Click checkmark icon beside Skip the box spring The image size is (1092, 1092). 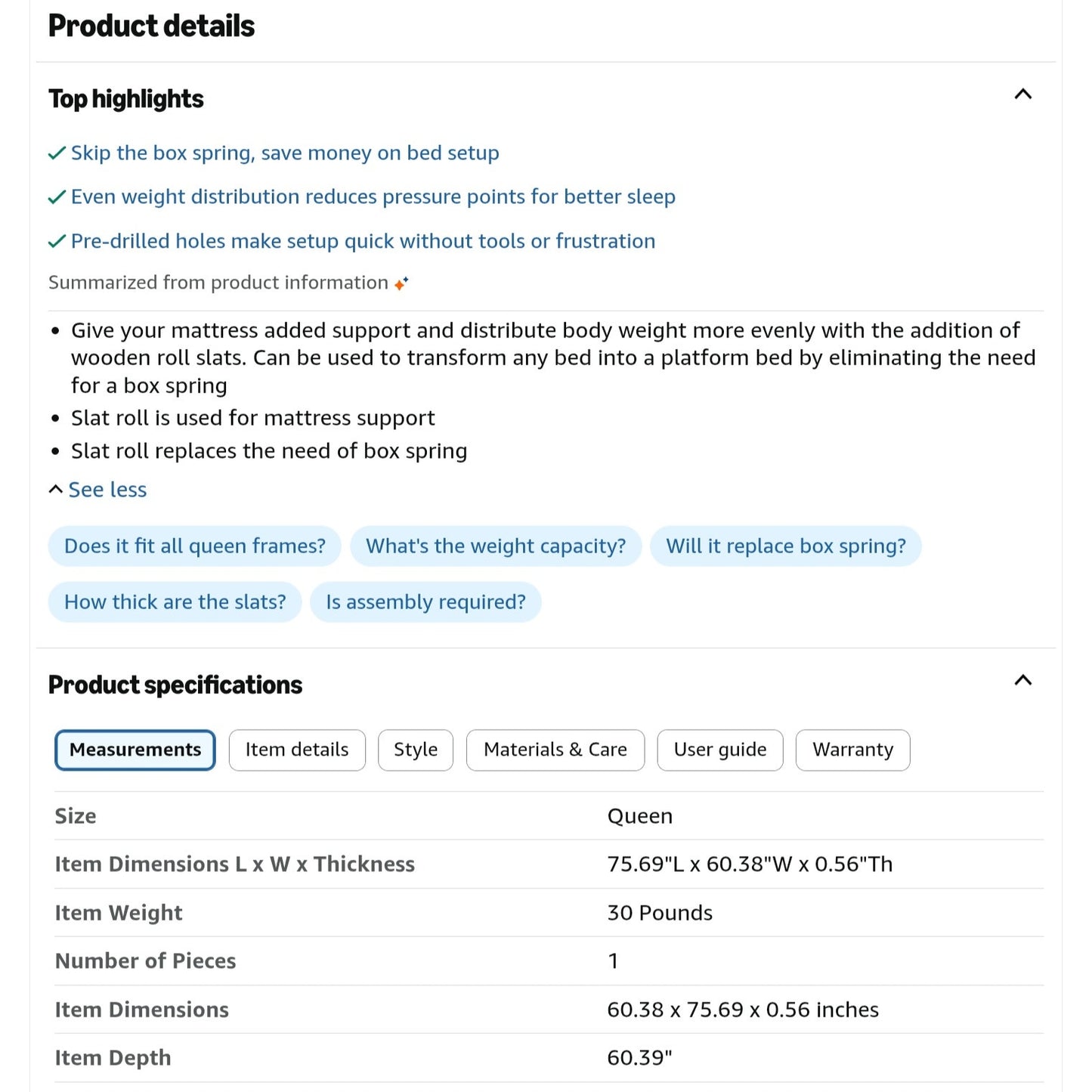(x=57, y=153)
